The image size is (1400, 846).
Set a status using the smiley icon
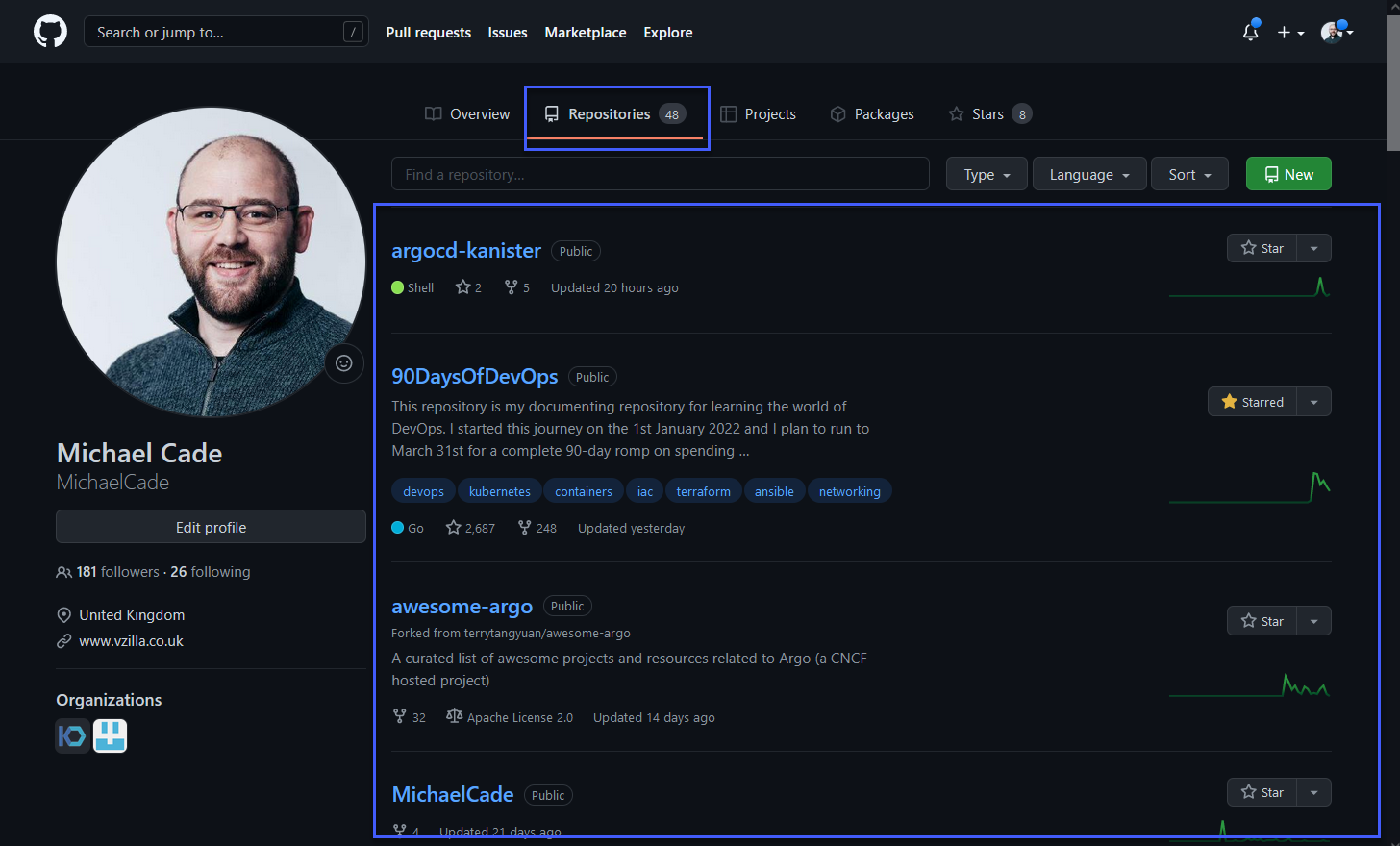(344, 363)
